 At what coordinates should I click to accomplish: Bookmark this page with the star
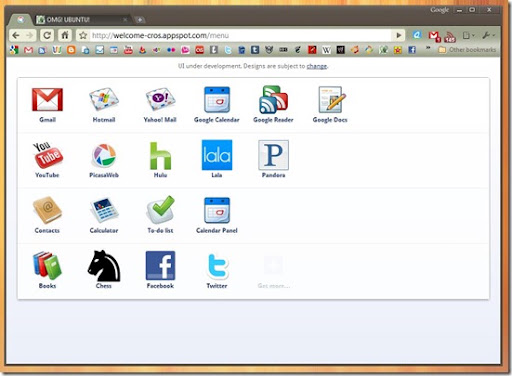(x=83, y=35)
